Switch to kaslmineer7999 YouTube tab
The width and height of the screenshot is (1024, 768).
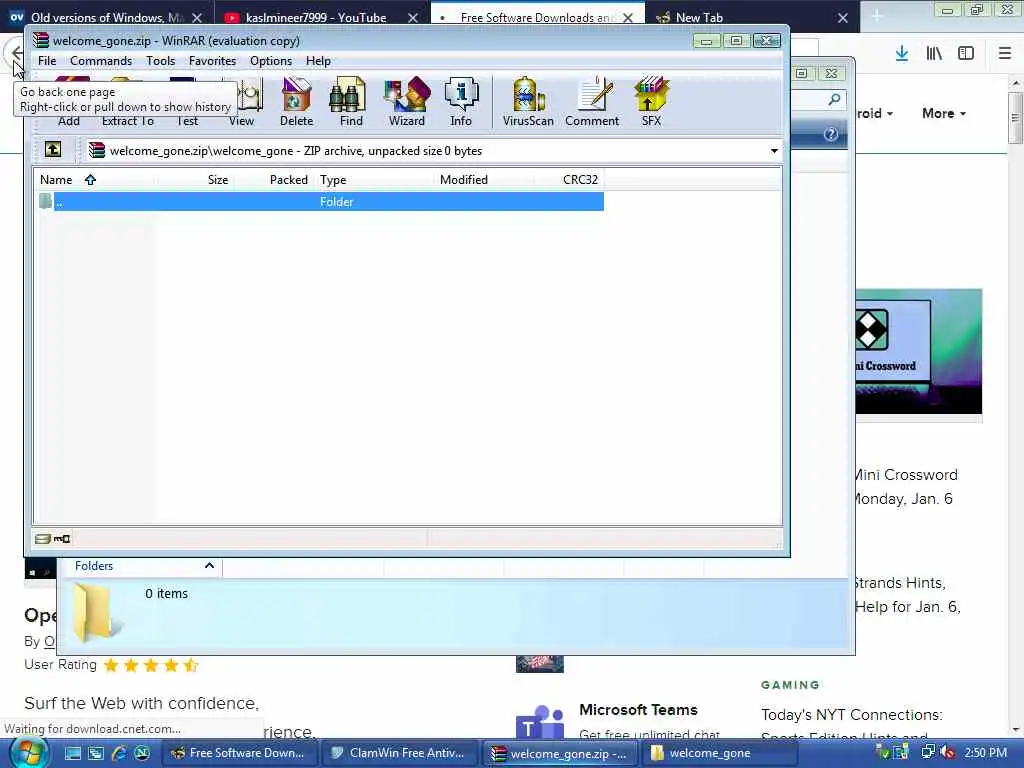pos(316,18)
